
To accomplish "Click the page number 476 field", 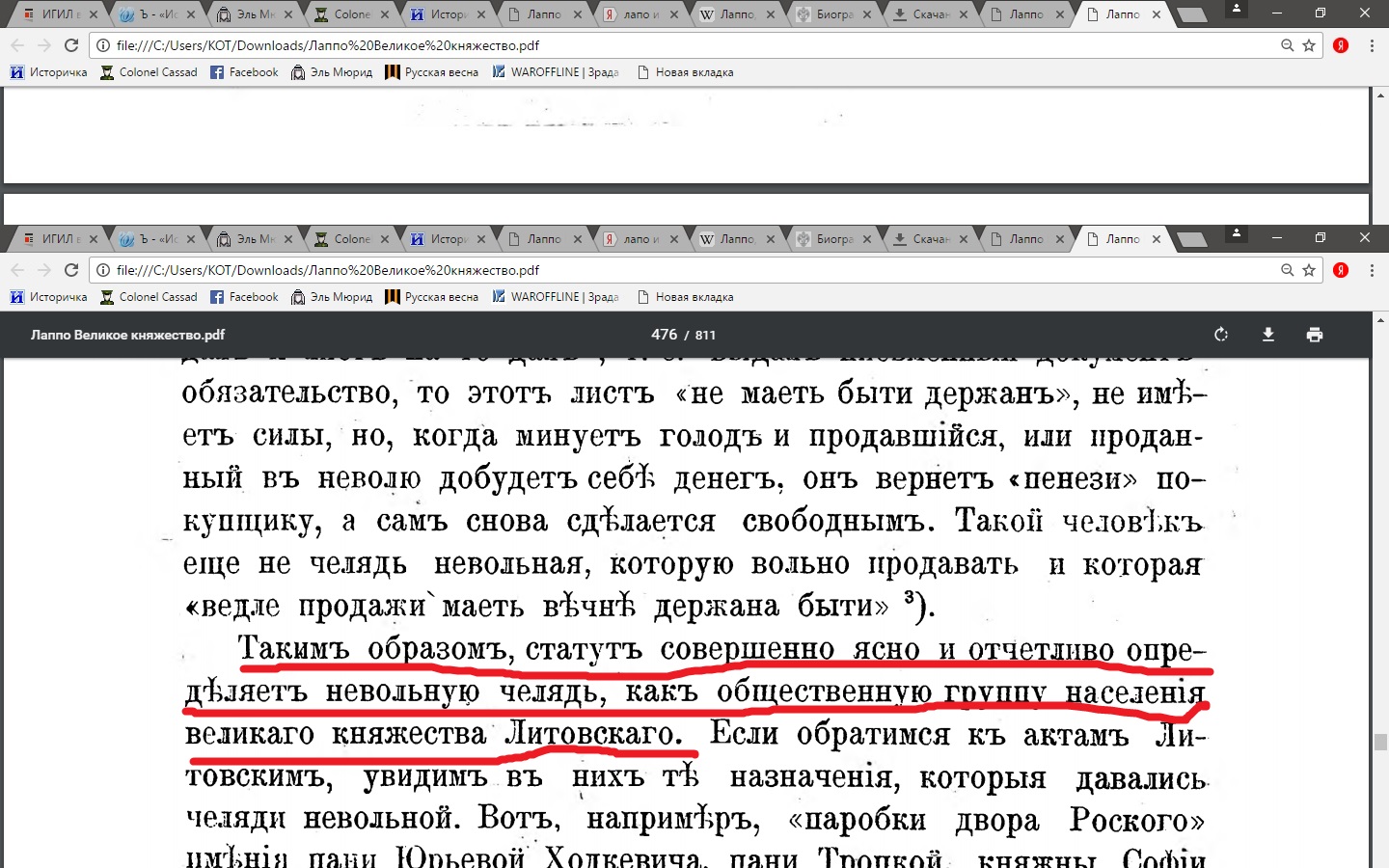I will tap(664, 335).
